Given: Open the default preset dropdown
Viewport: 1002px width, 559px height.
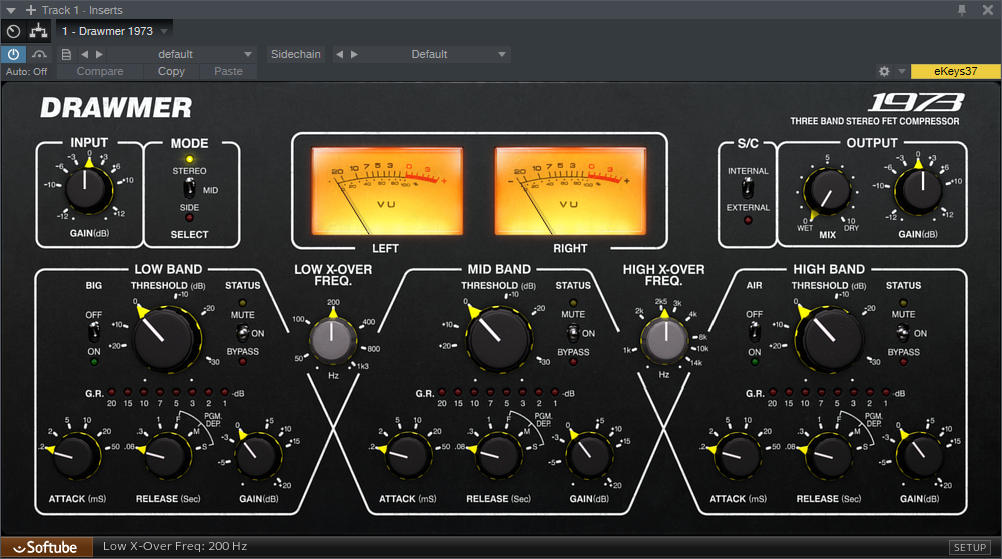Looking at the screenshot, I should pos(183,54).
